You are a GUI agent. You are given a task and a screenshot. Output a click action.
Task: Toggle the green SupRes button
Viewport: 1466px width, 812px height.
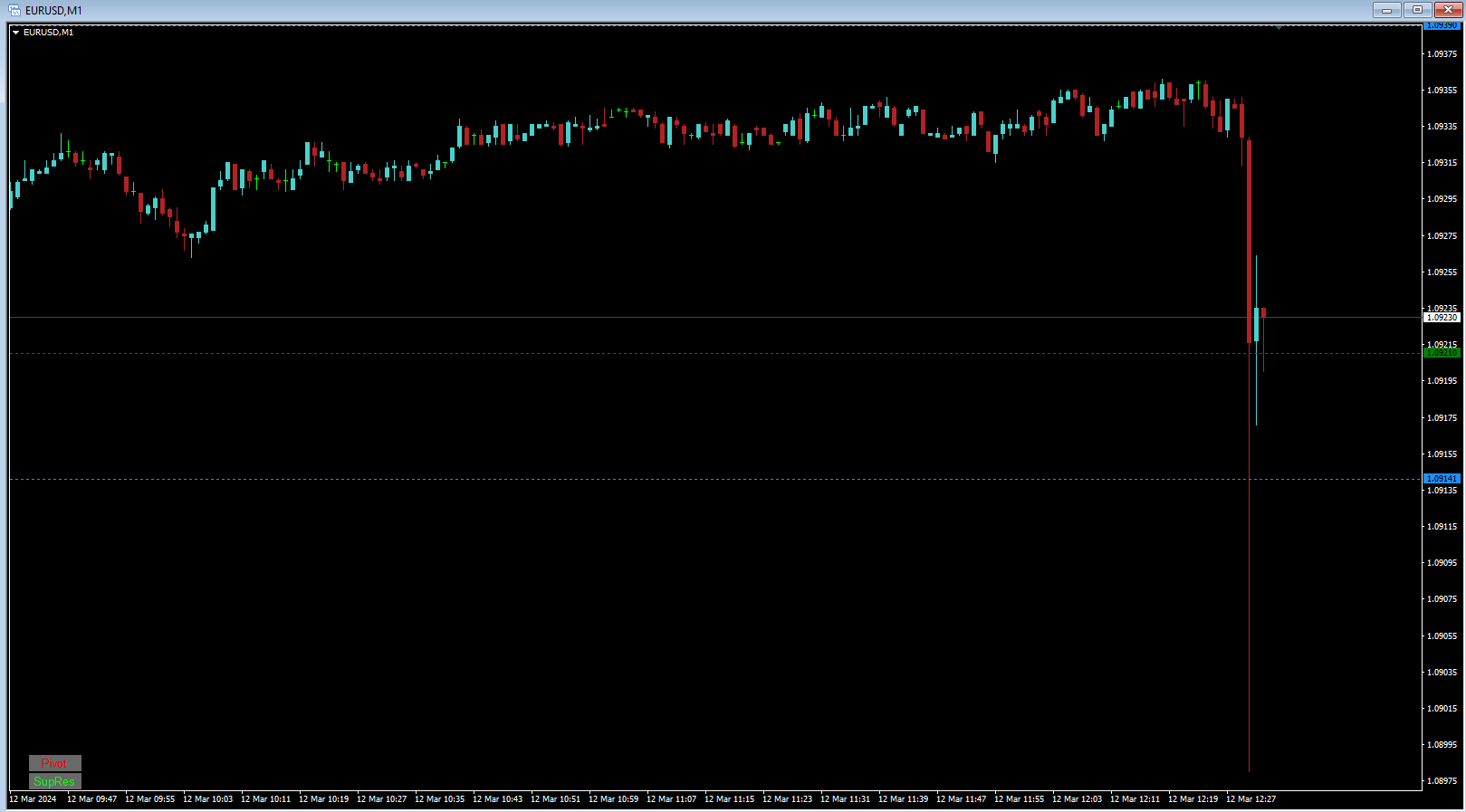click(x=54, y=781)
